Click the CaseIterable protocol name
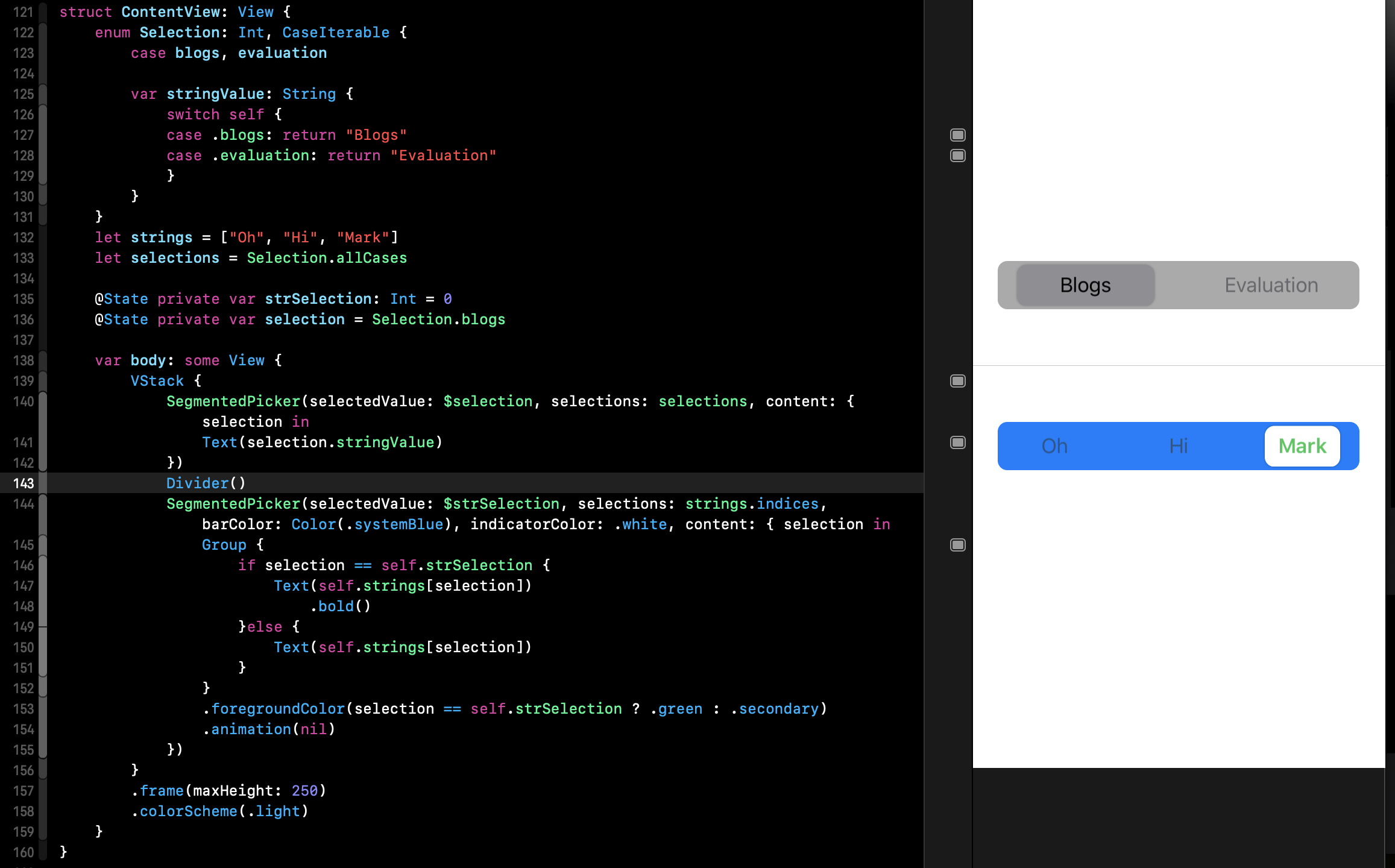 click(x=336, y=33)
